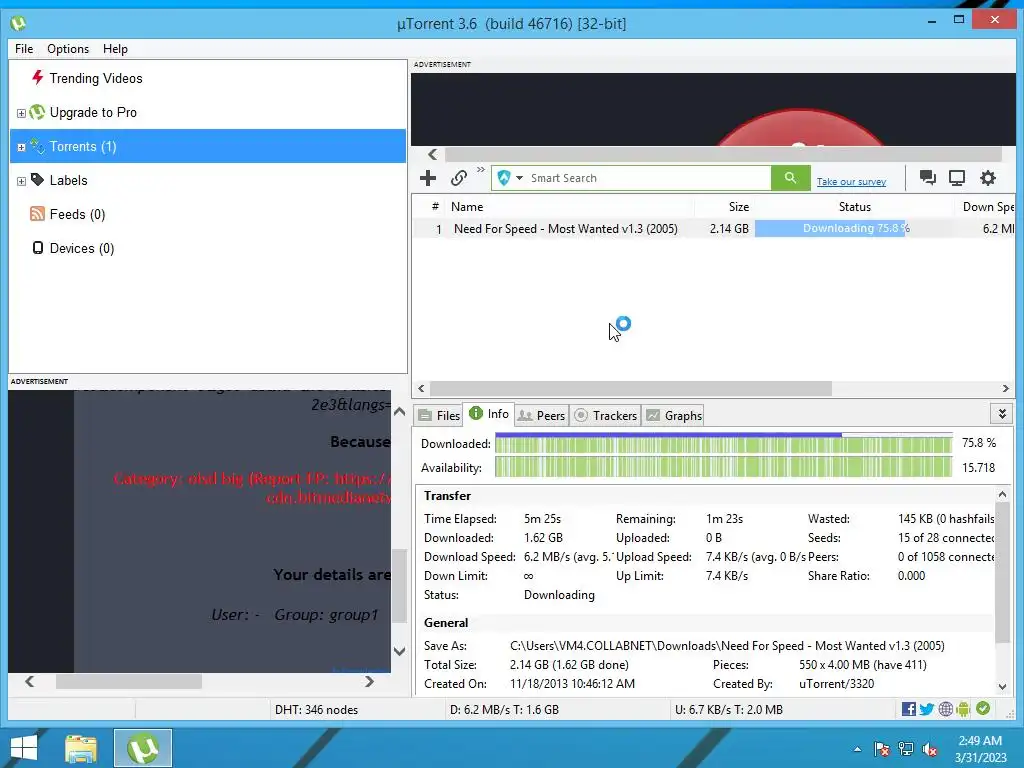This screenshot has width=1024, height=768.
Task: Select Trending Videos in the sidebar
Action: click(x=96, y=78)
